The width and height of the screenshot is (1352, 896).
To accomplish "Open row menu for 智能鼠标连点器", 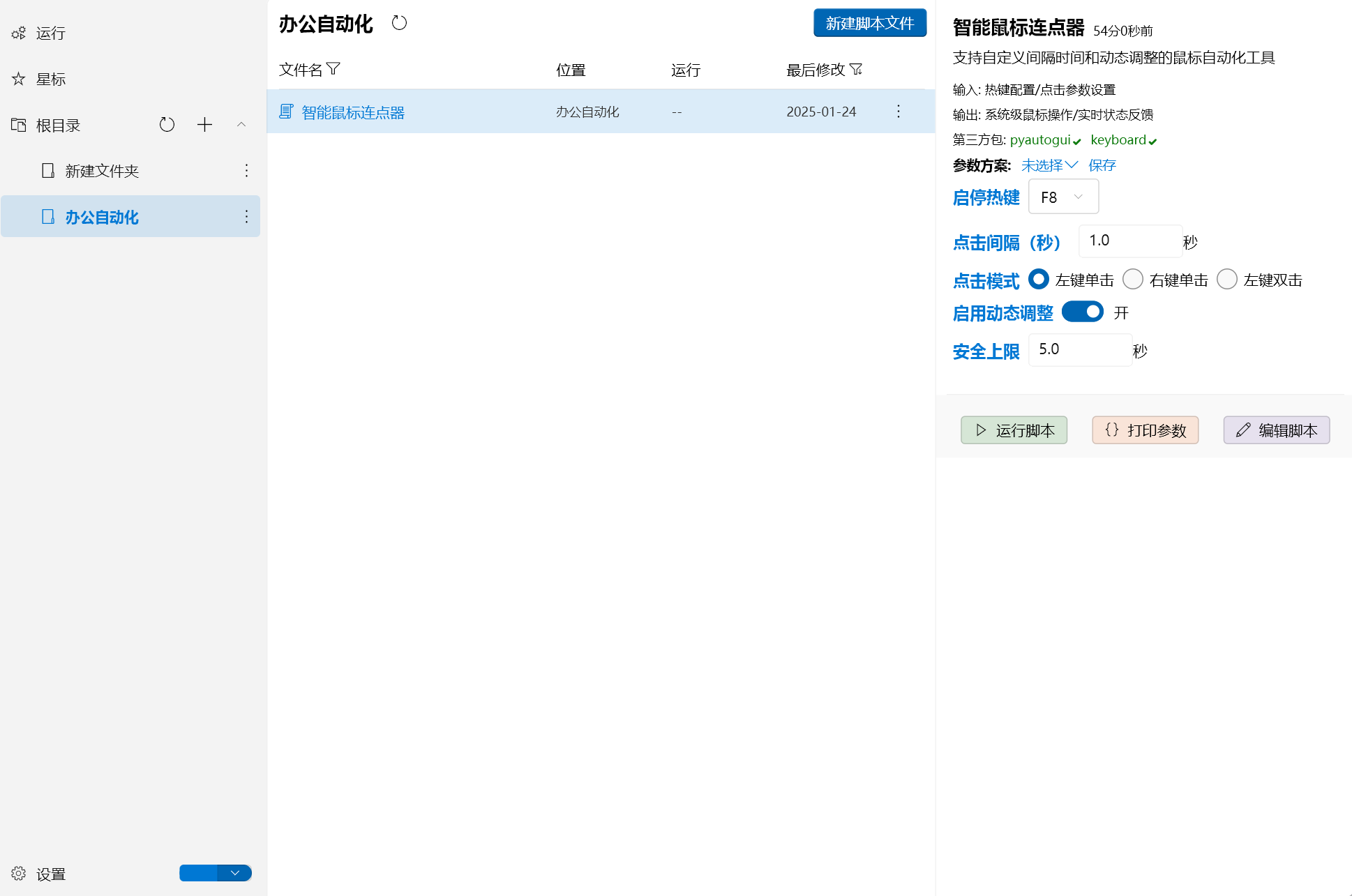I will (x=899, y=112).
